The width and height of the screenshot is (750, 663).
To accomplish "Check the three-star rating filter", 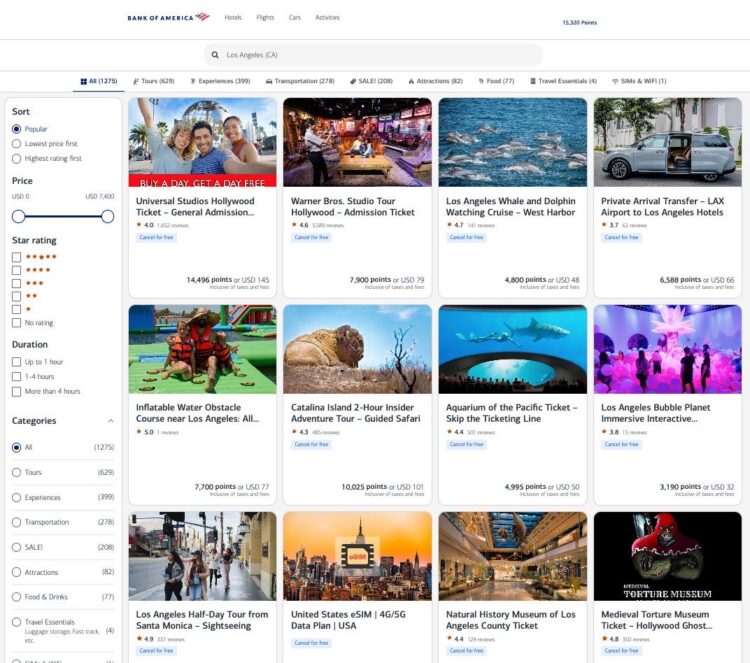I will 17,284.
